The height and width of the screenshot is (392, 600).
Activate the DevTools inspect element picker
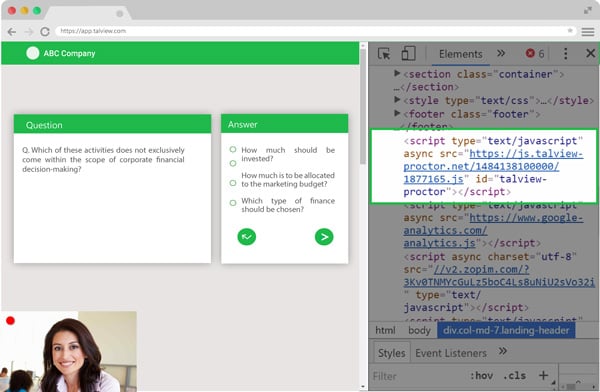[x=384, y=54]
